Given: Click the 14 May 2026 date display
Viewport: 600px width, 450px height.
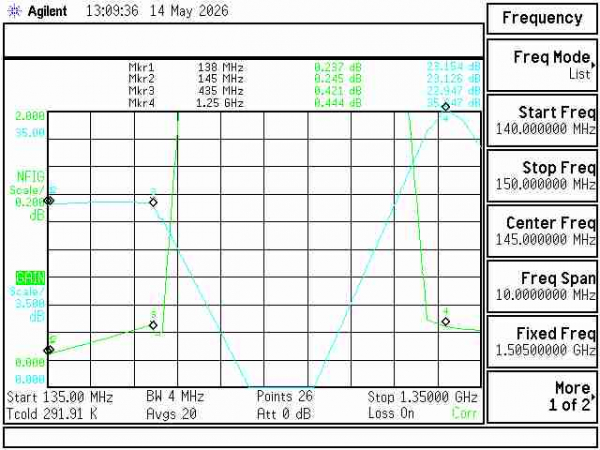Looking at the screenshot, I should point(189,11).
